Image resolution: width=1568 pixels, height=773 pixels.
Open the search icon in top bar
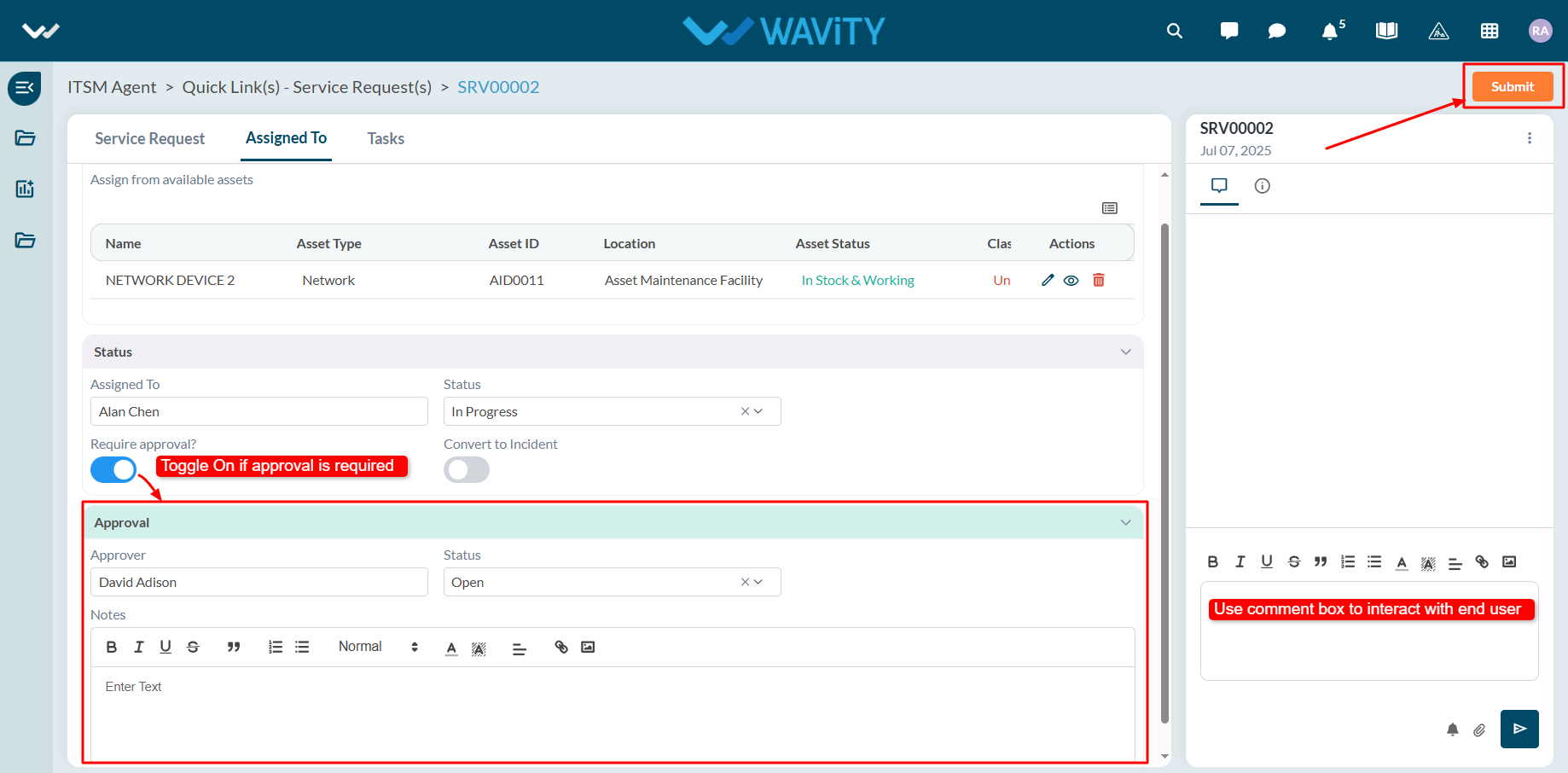tap(1175, 31)
